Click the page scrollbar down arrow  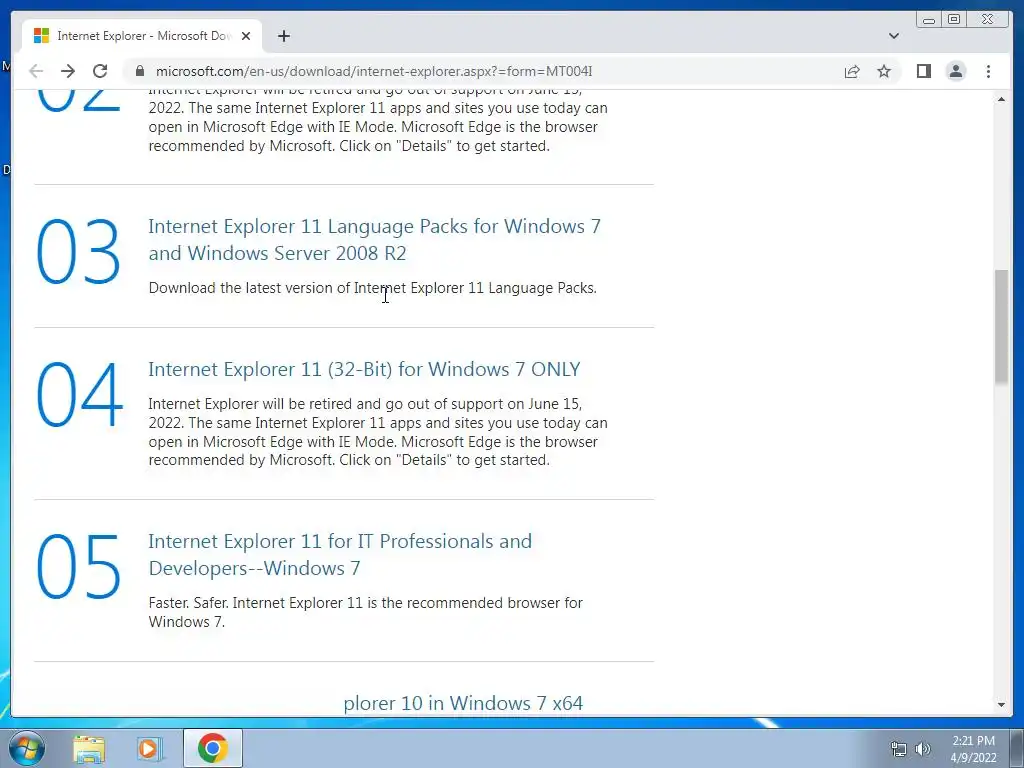(x=1001, y=705)
